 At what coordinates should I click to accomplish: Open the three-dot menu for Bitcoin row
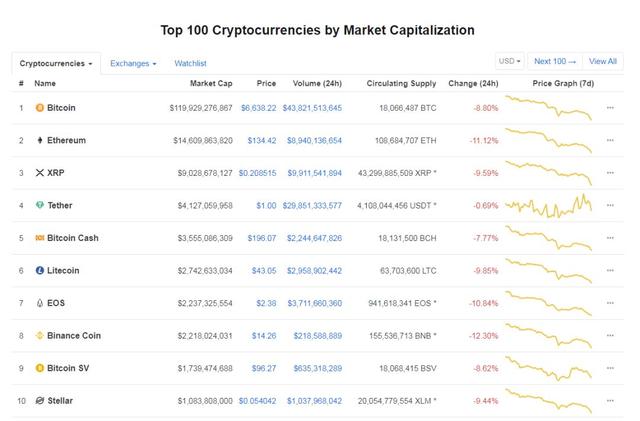tap(610, 108)
